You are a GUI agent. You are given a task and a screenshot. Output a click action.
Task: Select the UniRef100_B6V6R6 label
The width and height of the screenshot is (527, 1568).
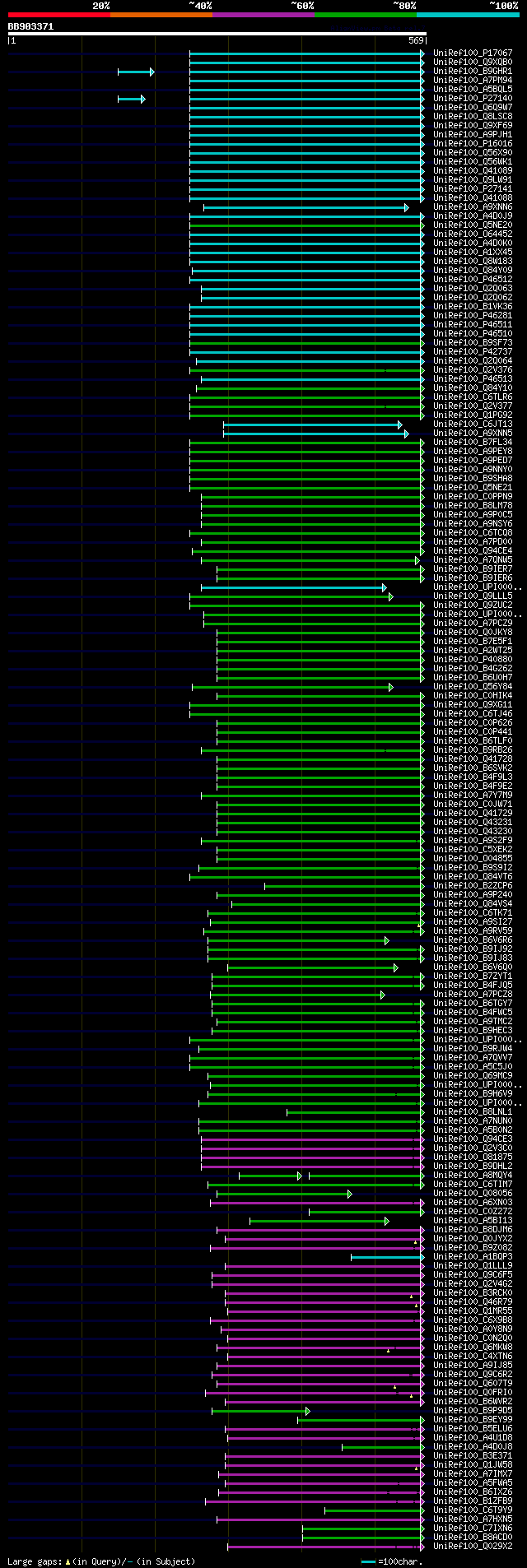[x=473, y=939]
